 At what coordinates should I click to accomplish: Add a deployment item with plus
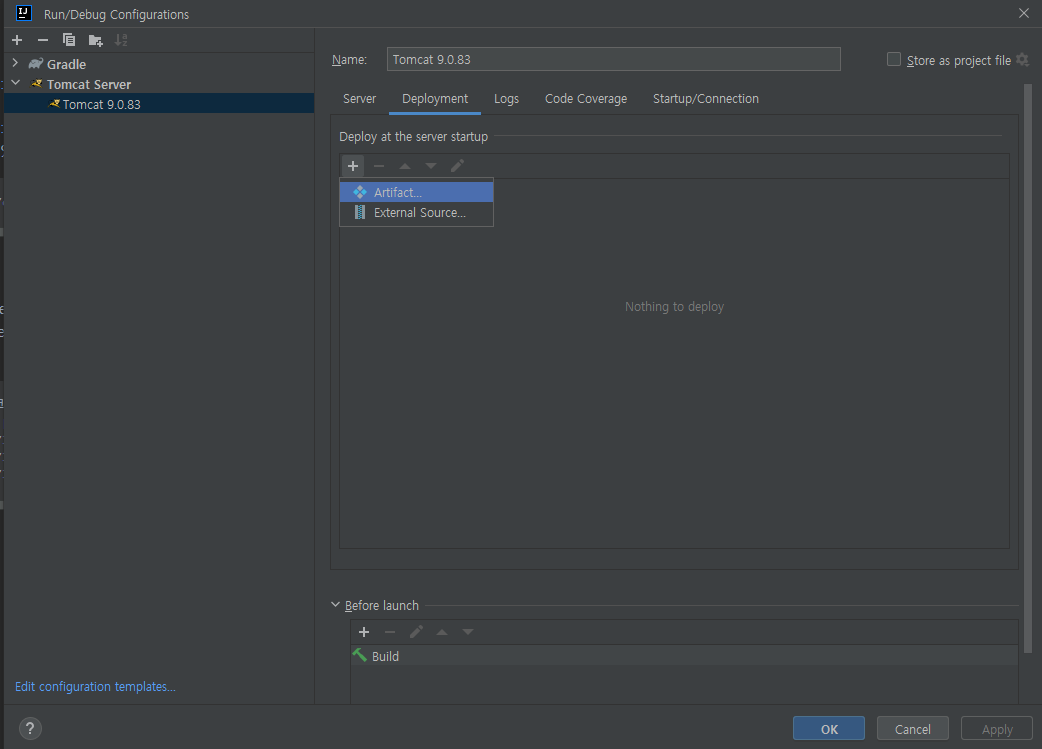point(353,165)
